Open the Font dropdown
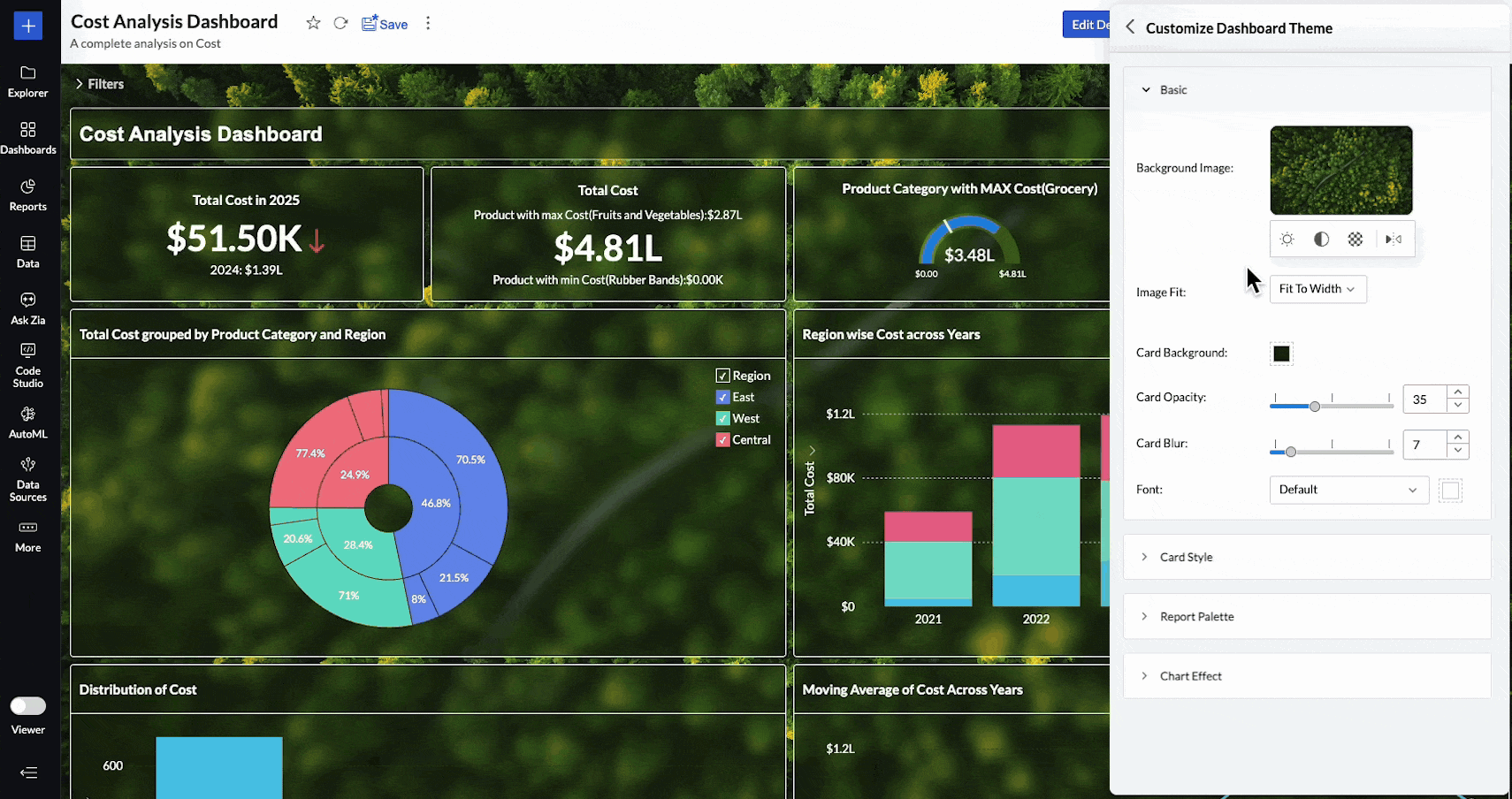 click(x=1348, y=490)
